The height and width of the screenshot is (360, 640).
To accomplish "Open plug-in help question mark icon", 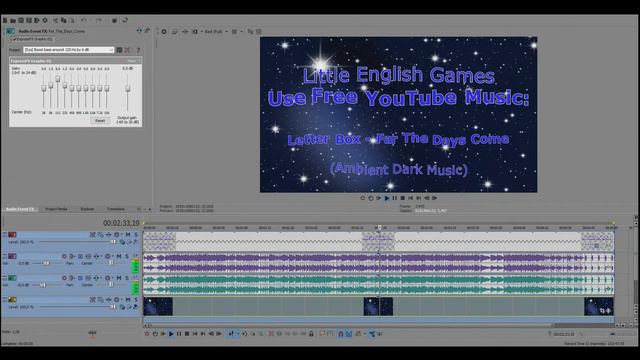I will click(138, 50).
